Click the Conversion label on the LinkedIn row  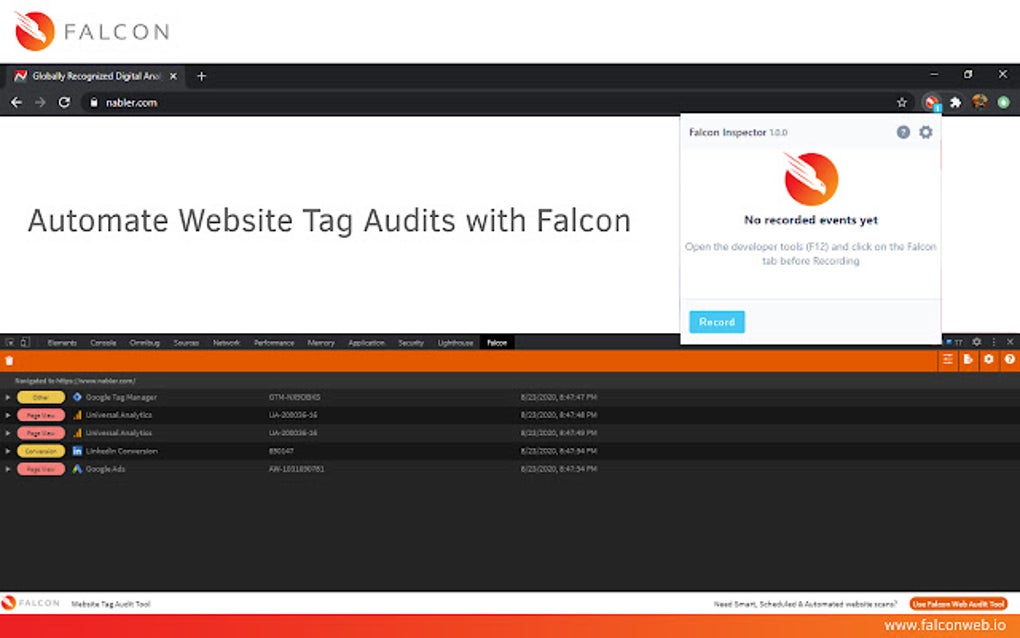click(40, 451)
